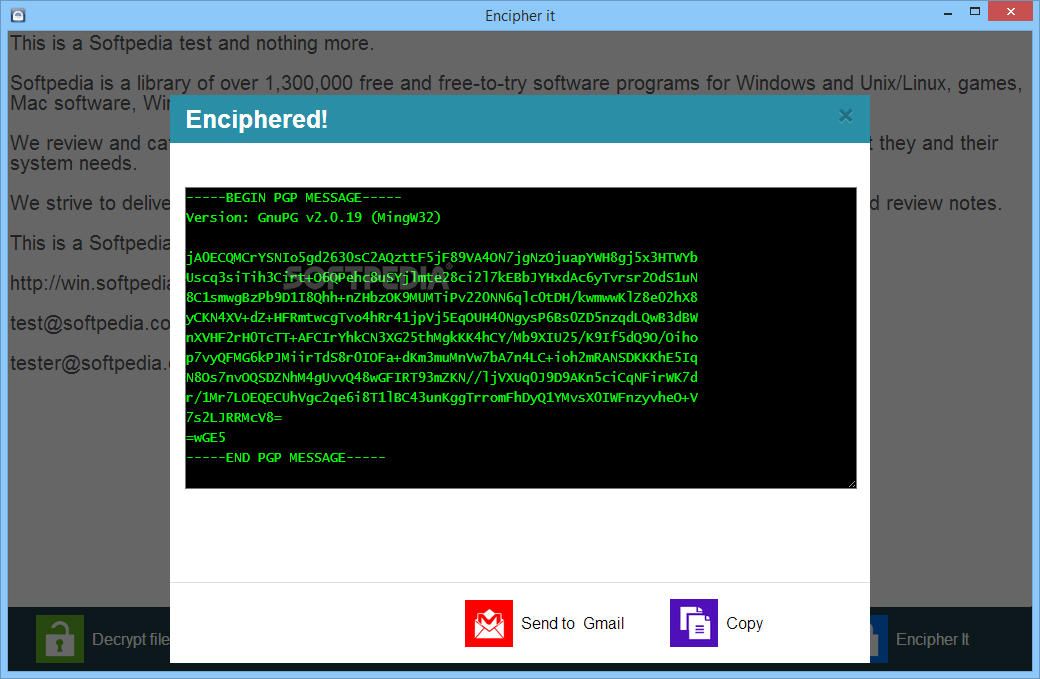Click the ciphertext line starting with r/1Mr7LOEQEC
This screenshot has width=1040, height=679.
[442, 398]
